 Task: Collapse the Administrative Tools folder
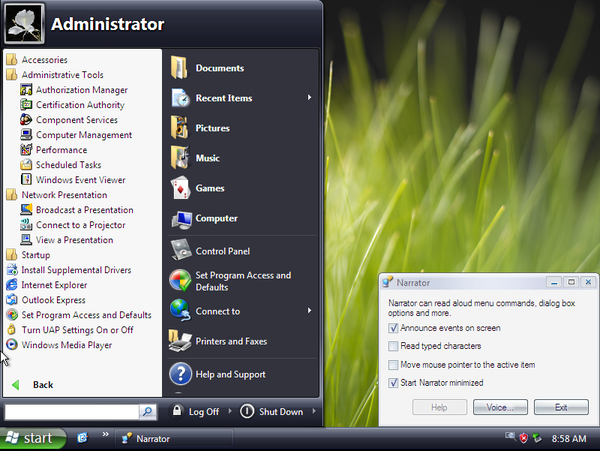55,75
